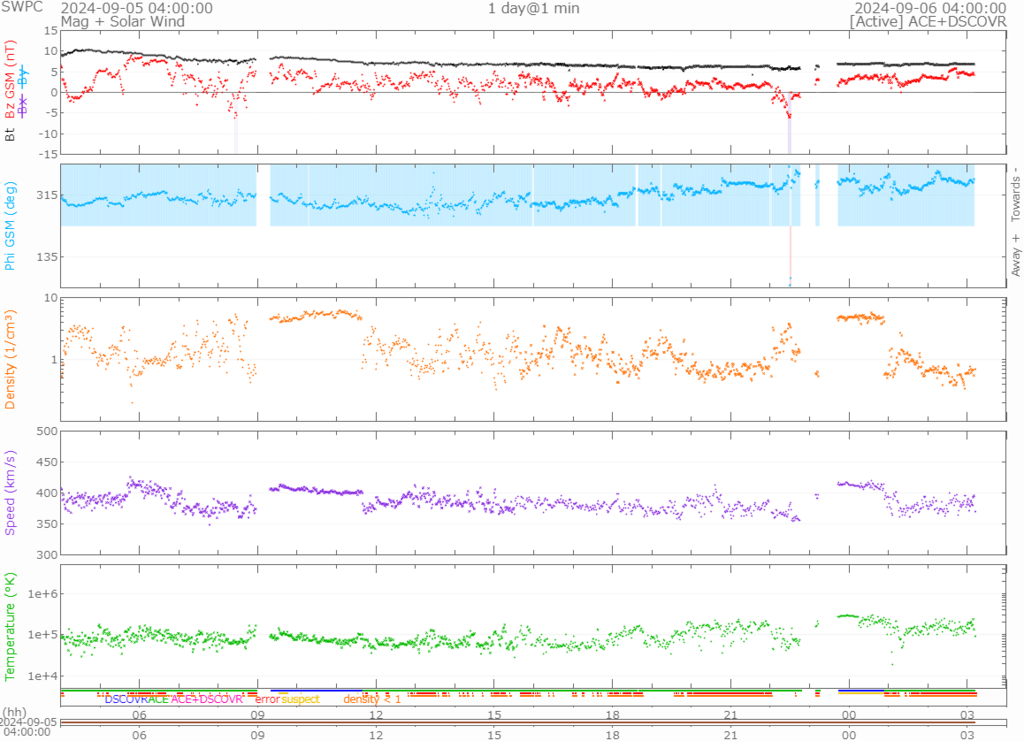Screen dimensions: 1024x741
Task: Click the SWPC label in top corner
Action: (x=22, y=8)
